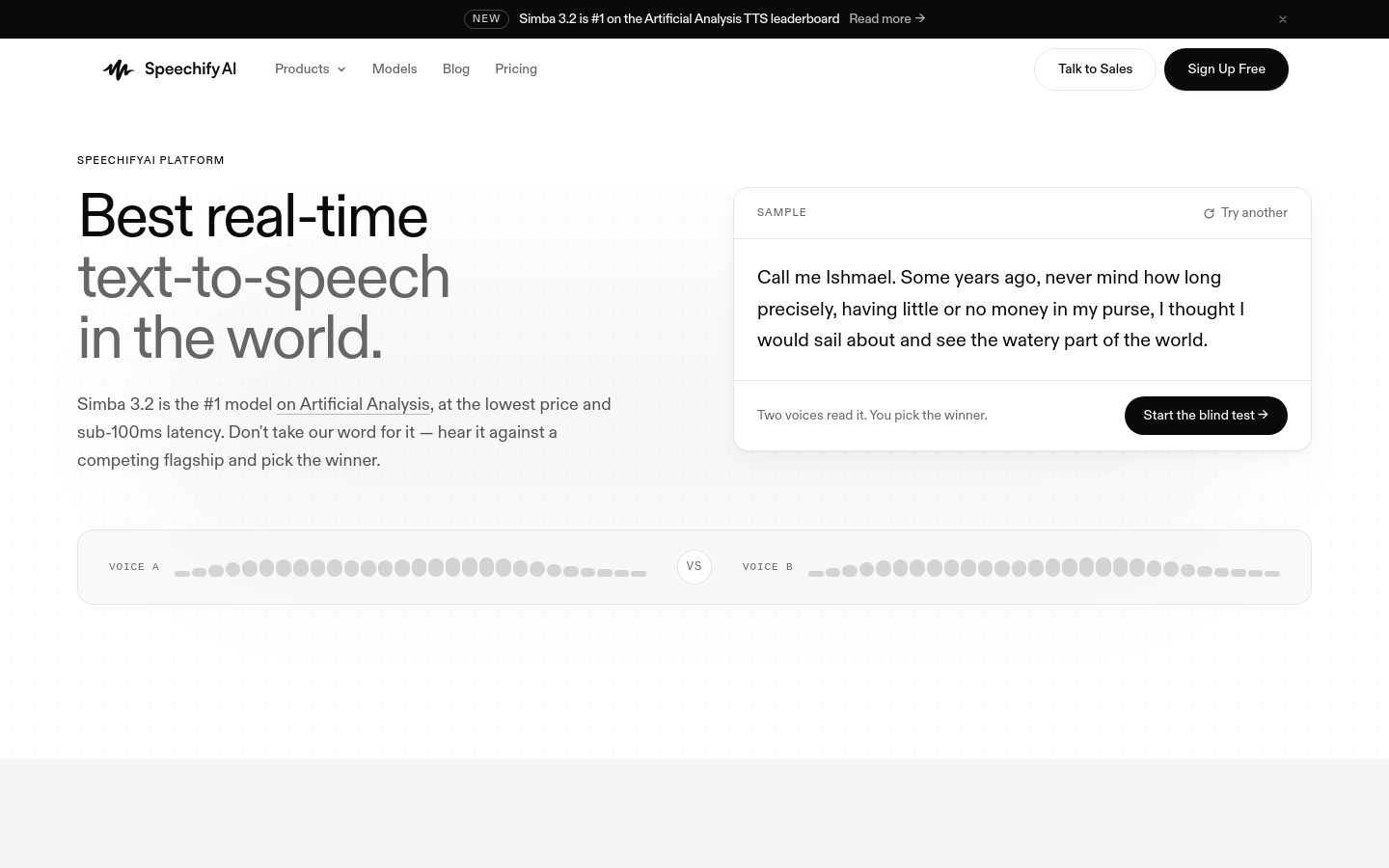1389x868 pixels.
Task: Open the Pricing page
Action: click(x=516, y=69)
